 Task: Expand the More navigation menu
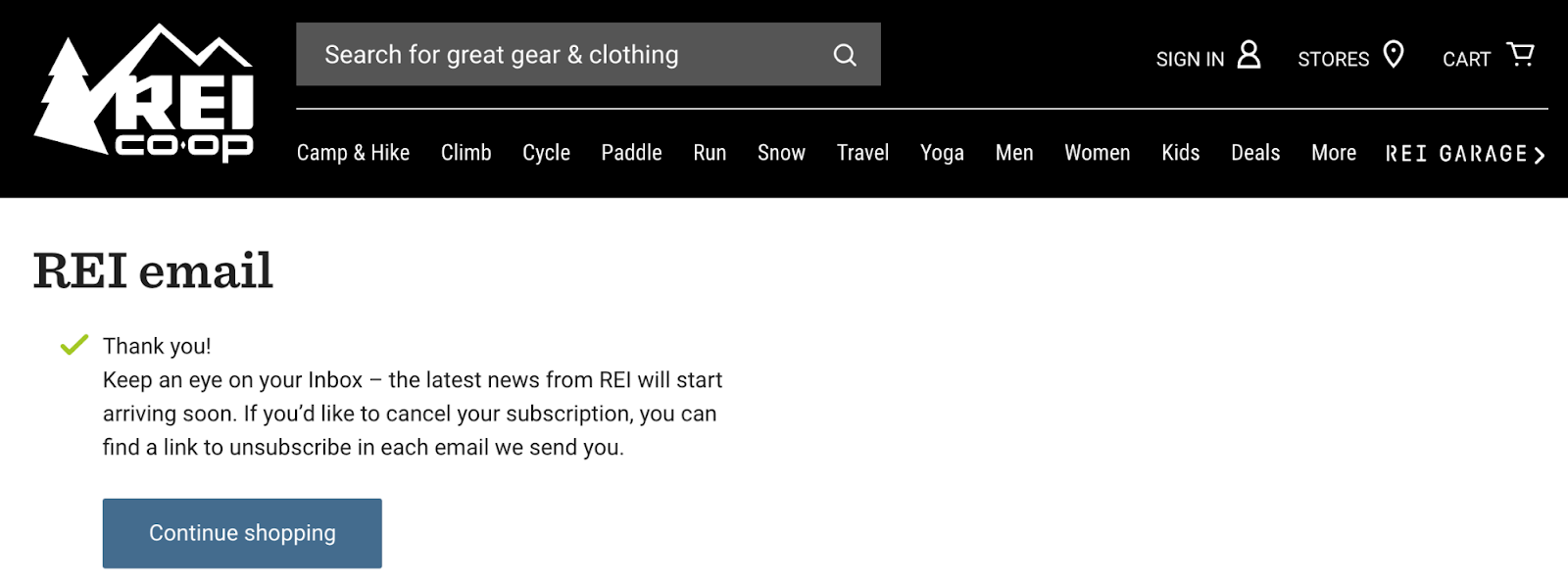[x=1333, y=153]
